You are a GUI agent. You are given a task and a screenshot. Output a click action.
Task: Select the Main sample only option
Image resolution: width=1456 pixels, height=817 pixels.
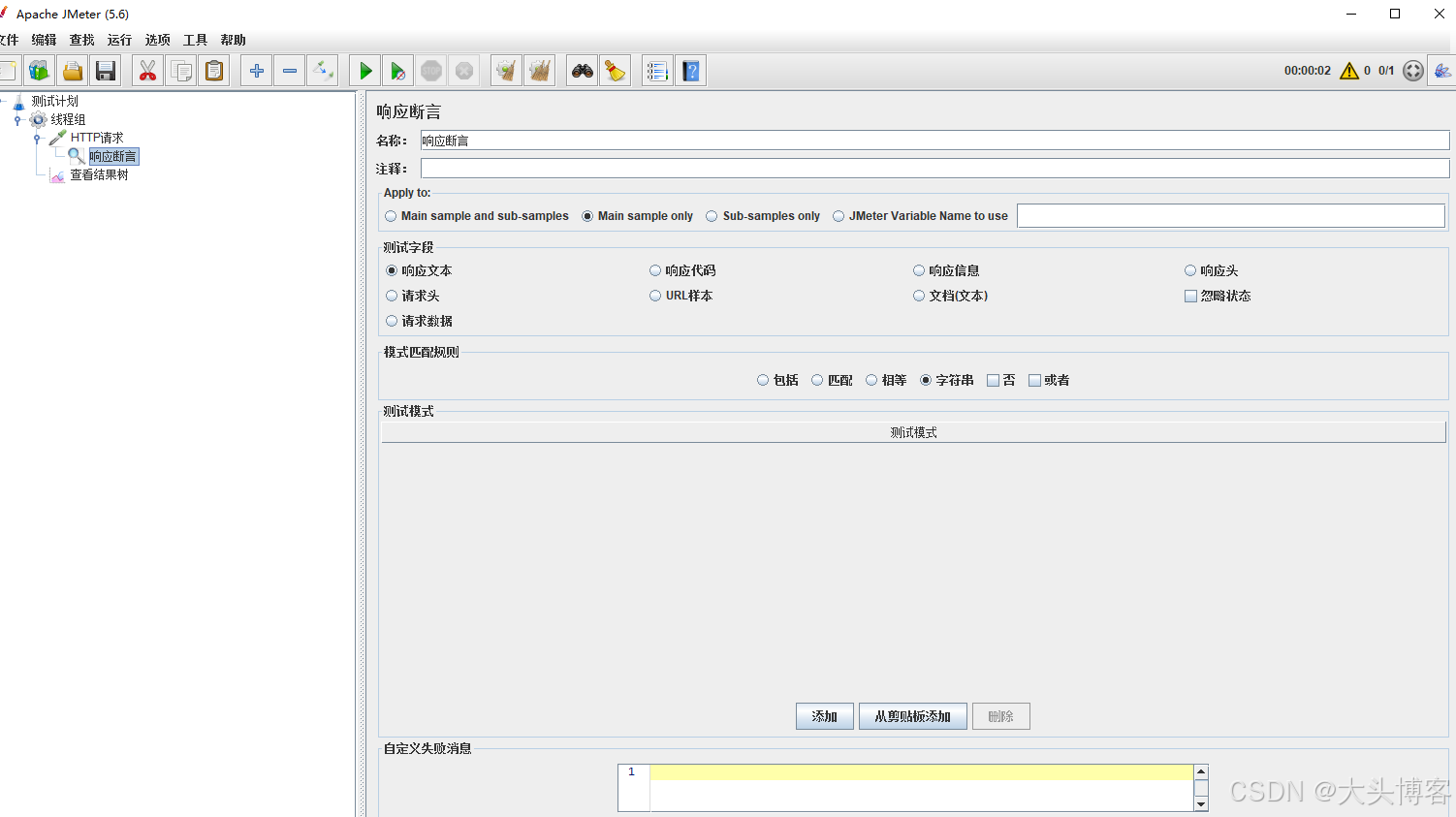pyautogui.click(x=638, y=216)
